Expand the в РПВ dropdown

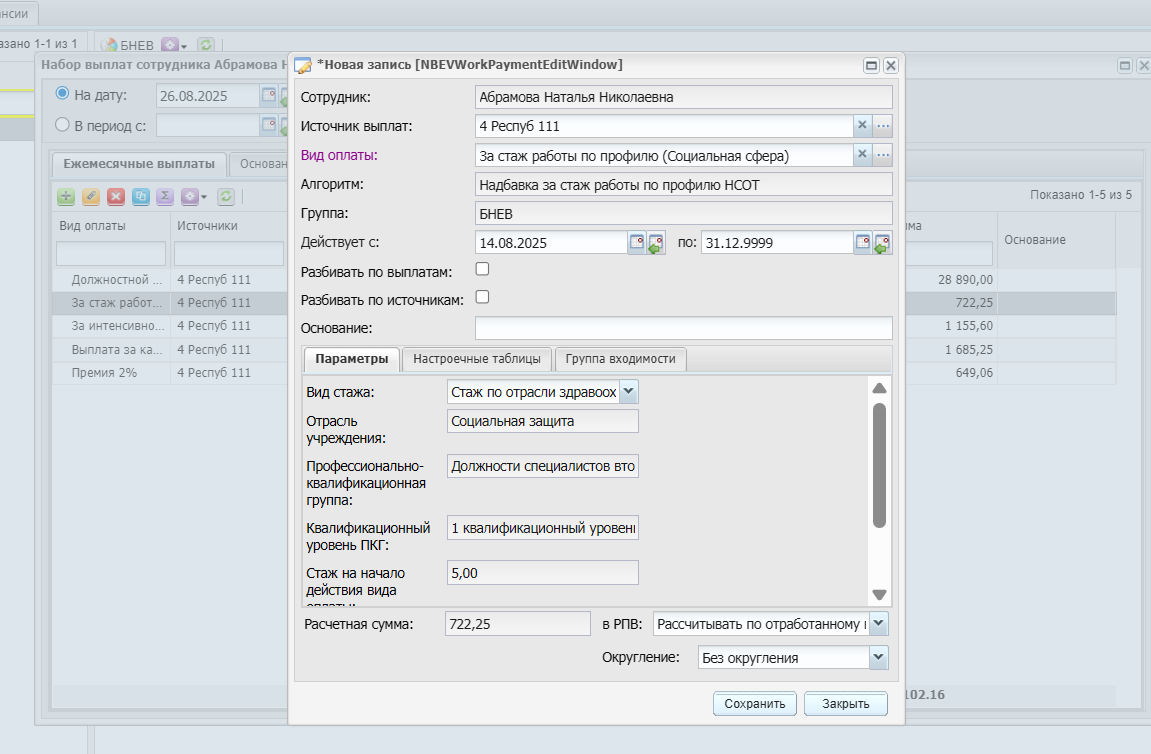coord(879,623)
